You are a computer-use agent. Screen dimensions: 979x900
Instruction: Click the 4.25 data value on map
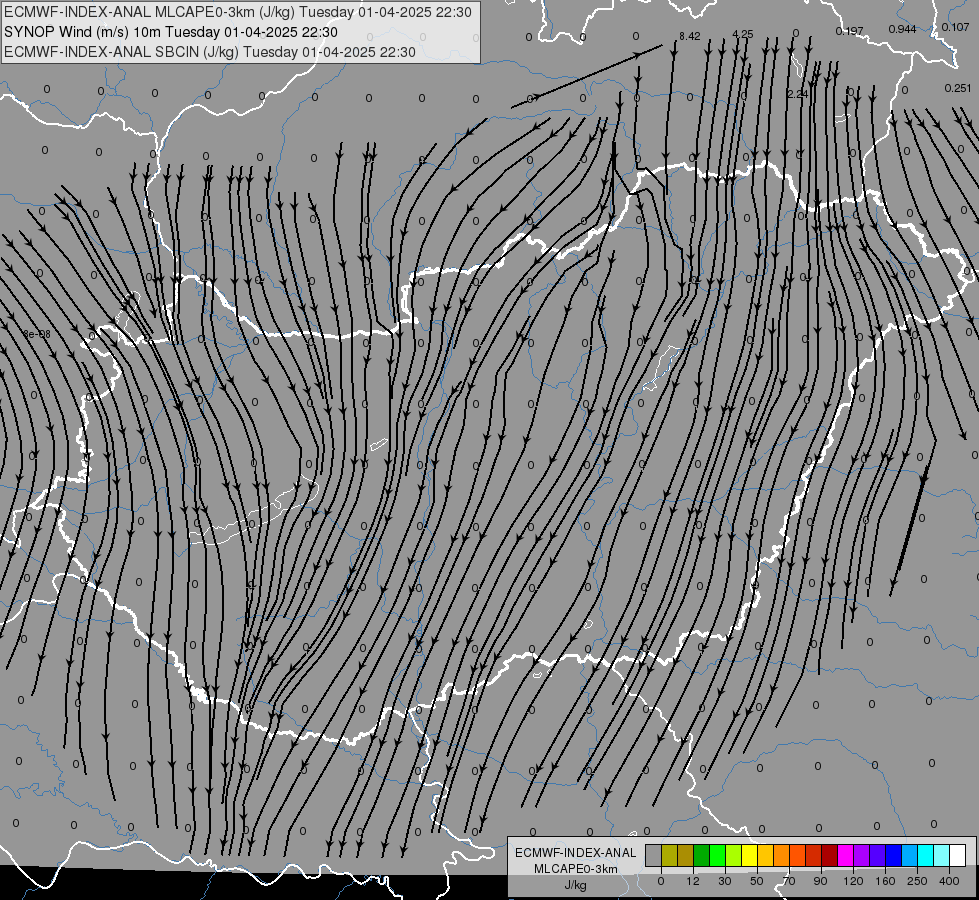coord(743,34)
